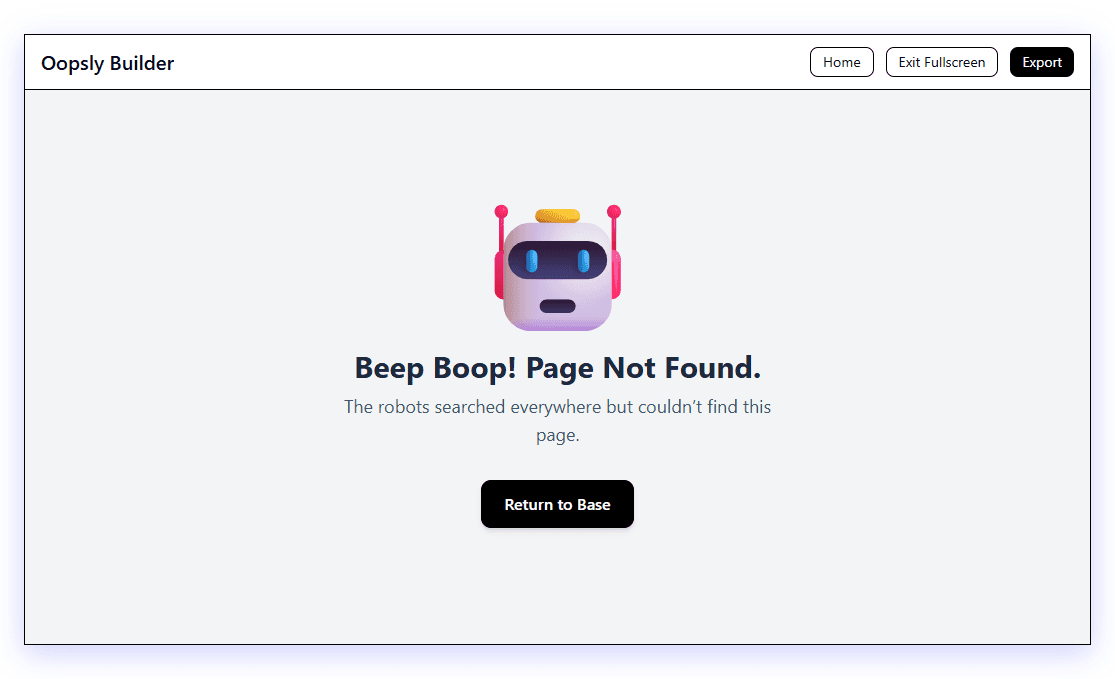Select the 'Page Not Found.' heading words

[644, 368]
